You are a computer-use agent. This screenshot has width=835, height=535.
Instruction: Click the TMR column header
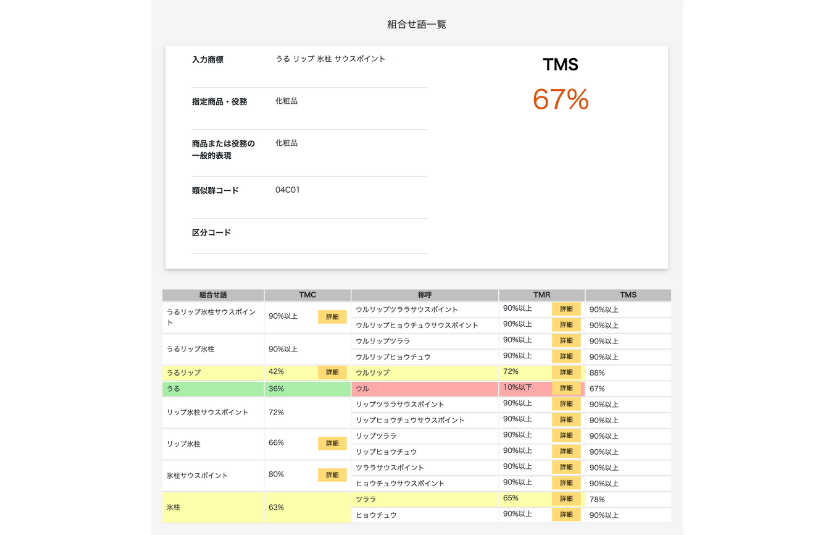click(x=542, y=295)
